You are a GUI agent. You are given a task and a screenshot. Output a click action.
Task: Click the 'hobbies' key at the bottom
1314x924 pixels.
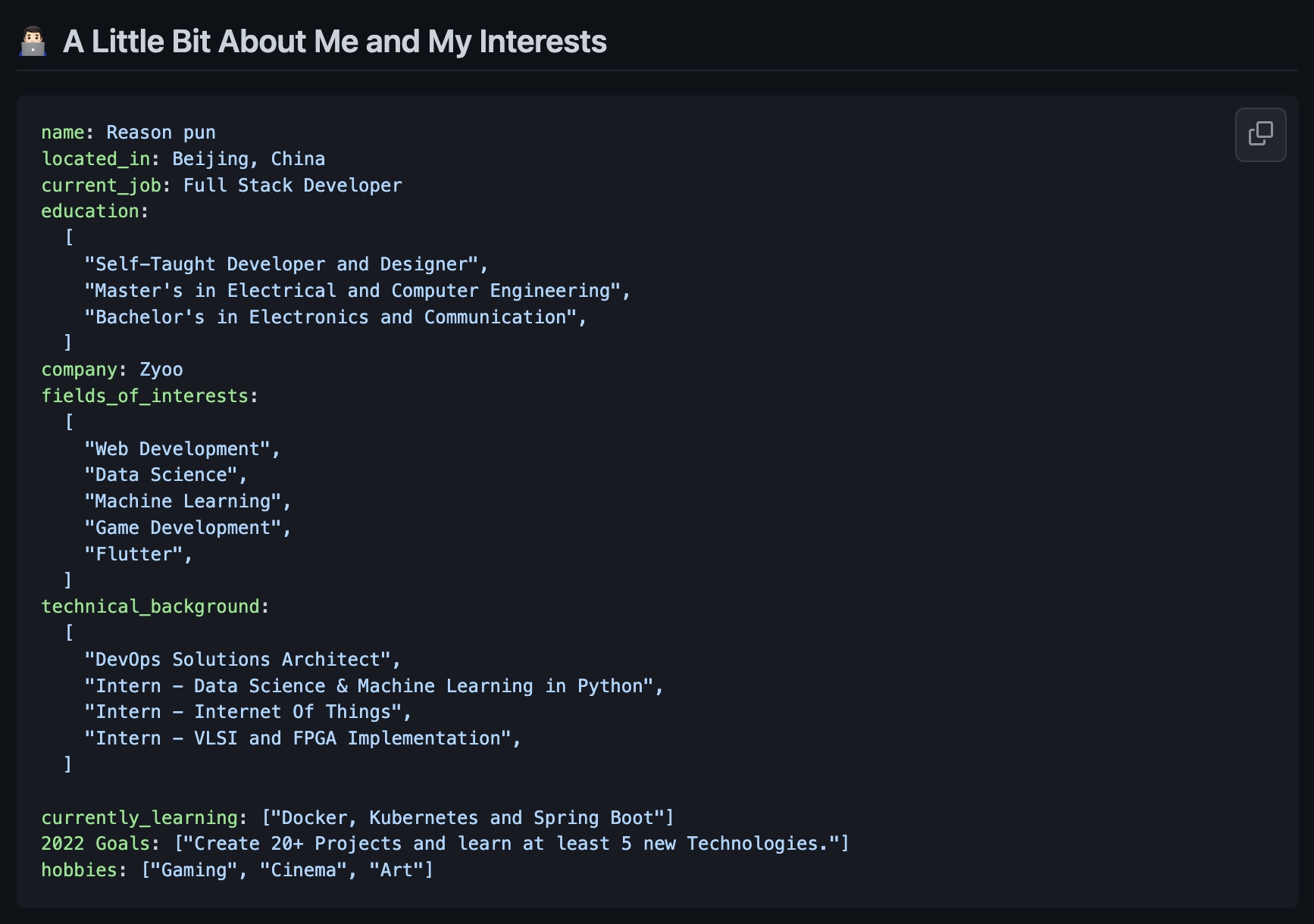click(79, 870)
